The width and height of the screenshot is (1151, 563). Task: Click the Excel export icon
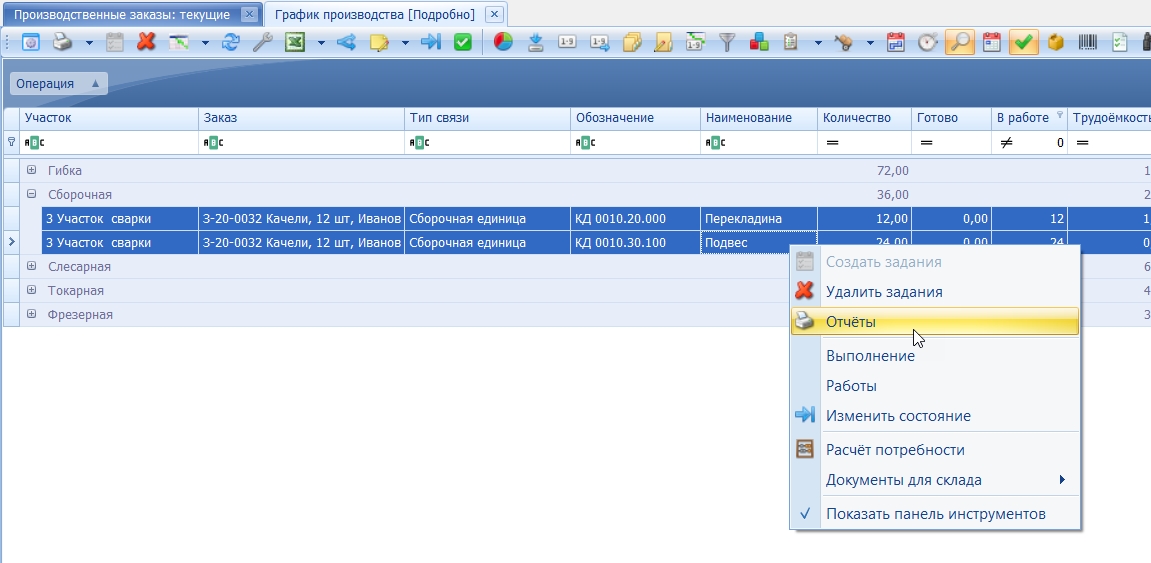pos(295,42)
